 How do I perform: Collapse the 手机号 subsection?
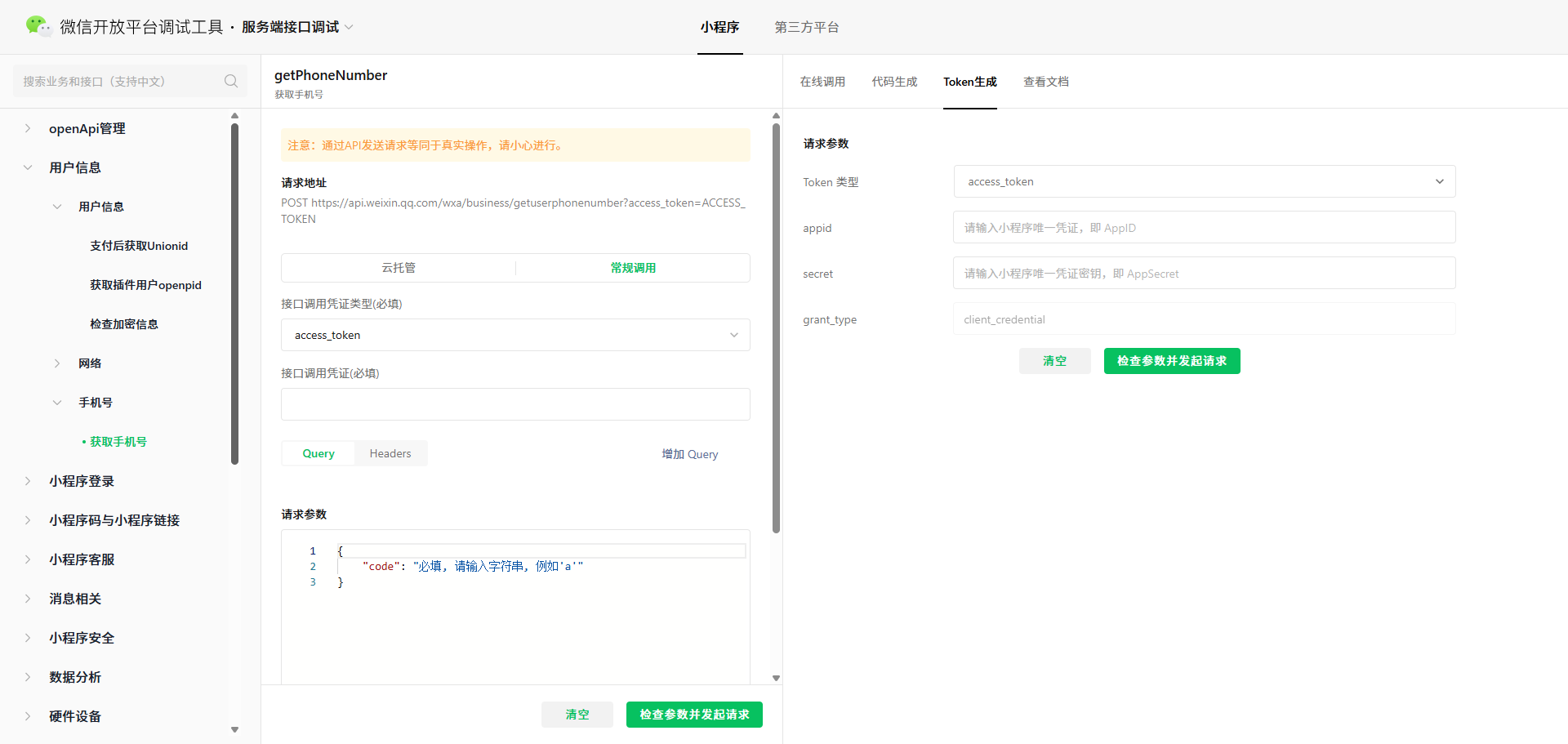57,403
